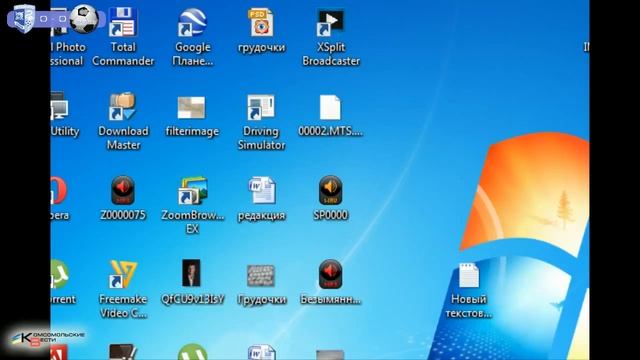Select the грудочки PSD file icon
The width and height of the screenshot is (640, 360).
pos(261,22)
